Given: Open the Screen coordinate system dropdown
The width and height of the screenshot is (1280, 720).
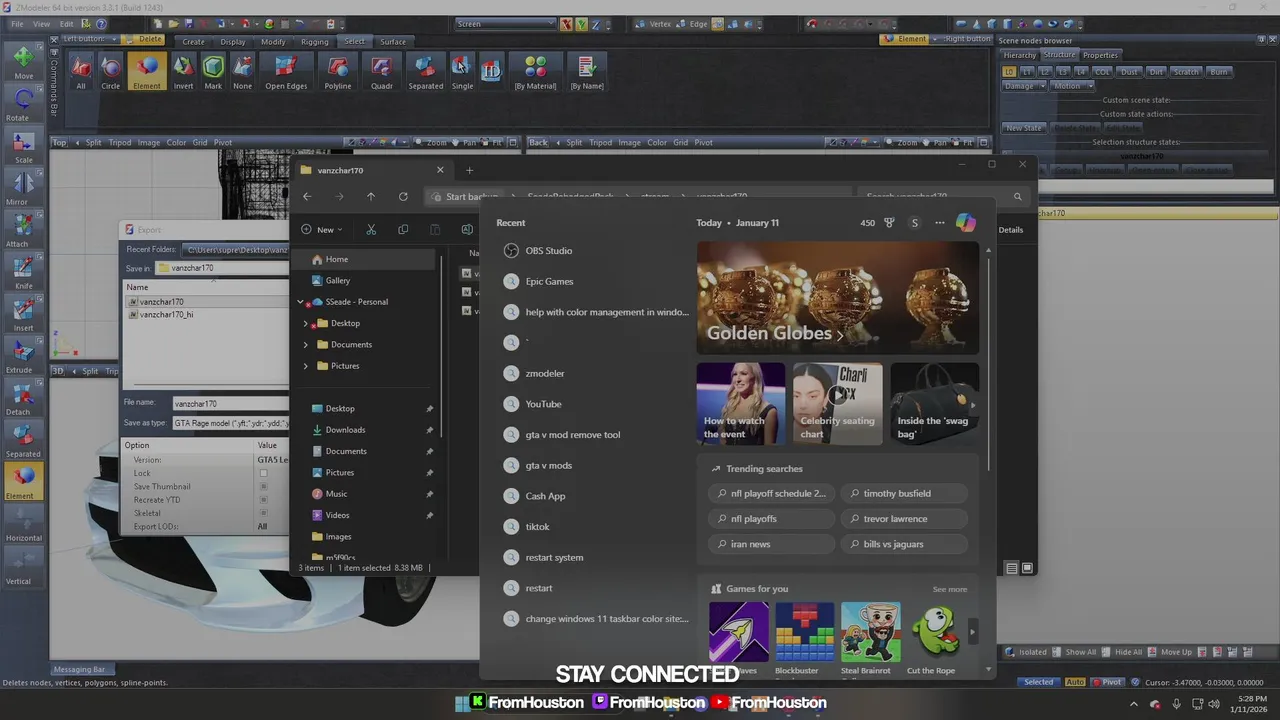Looking at the screenshot, I should point(506,24).
